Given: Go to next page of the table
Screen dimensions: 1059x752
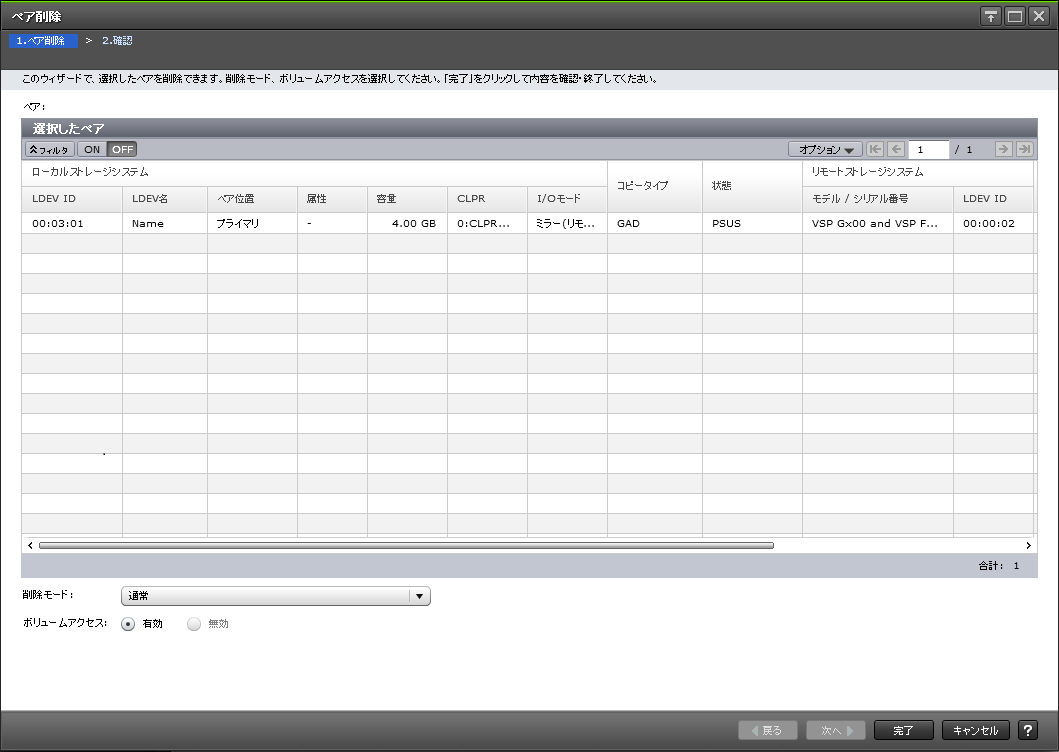Looking at the screenshot, I should 1003,149.
